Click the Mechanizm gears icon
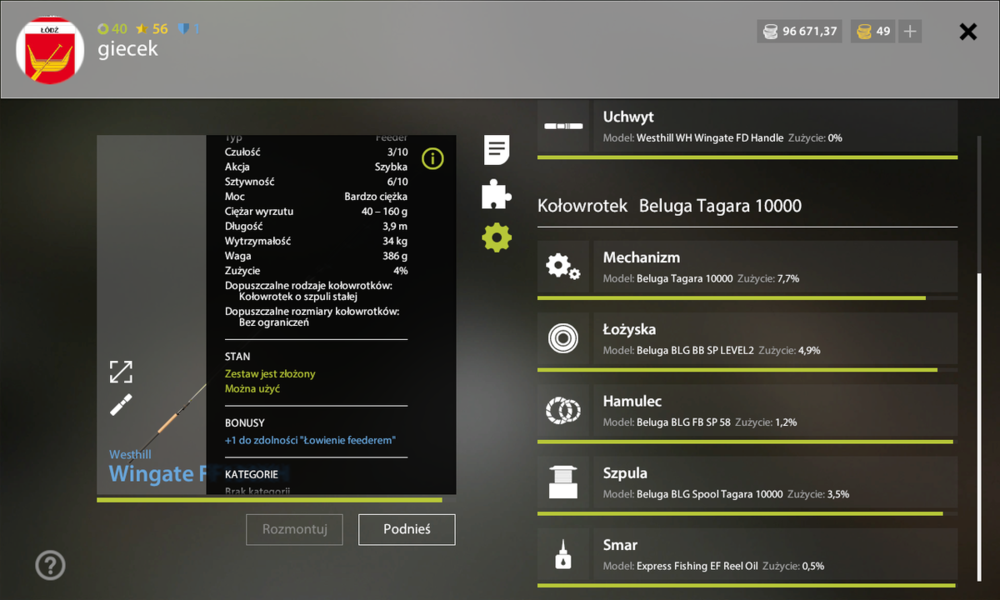This screenshot has width=1000, height=600. [563, 267]
